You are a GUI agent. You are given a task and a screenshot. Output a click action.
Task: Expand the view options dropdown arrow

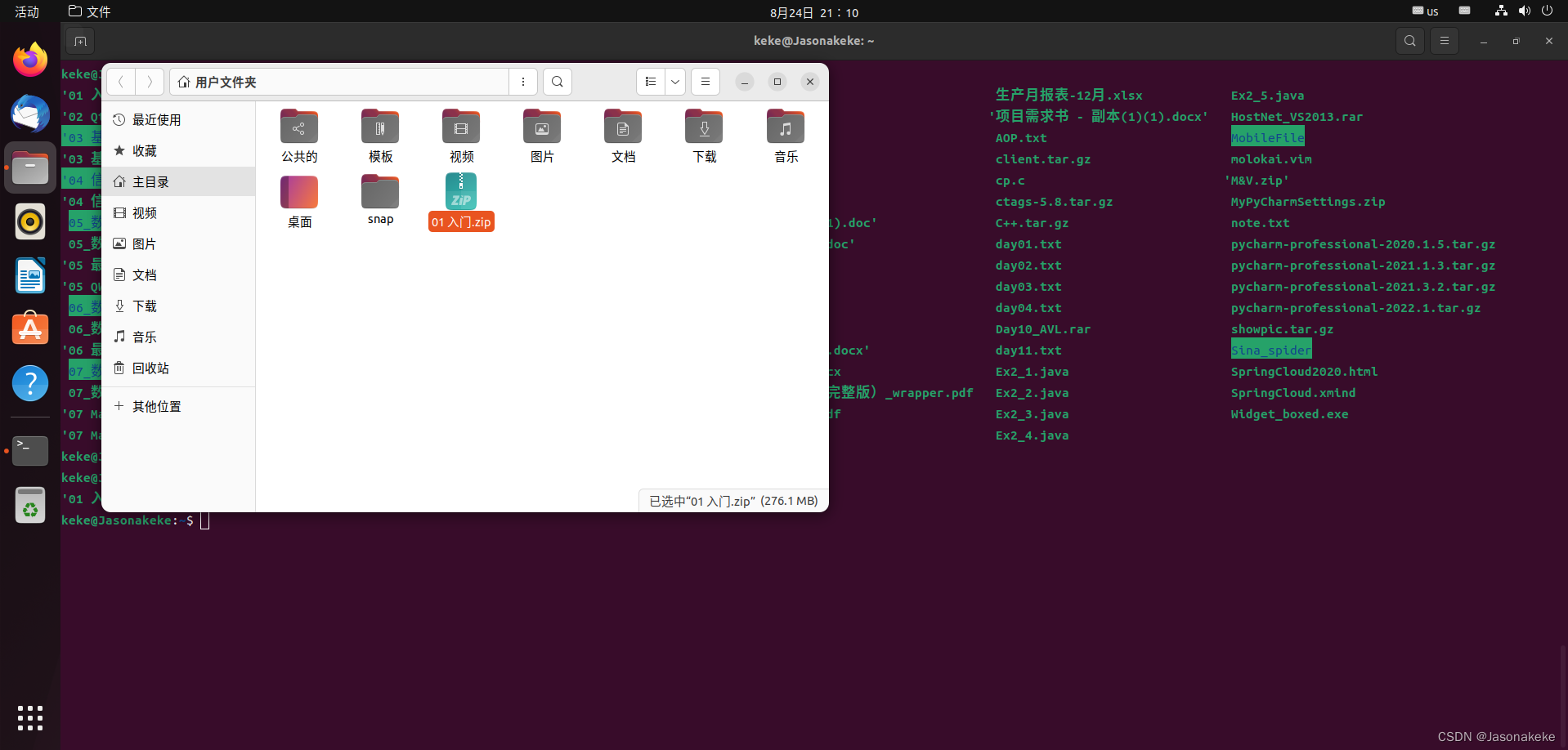pos(675,82)
